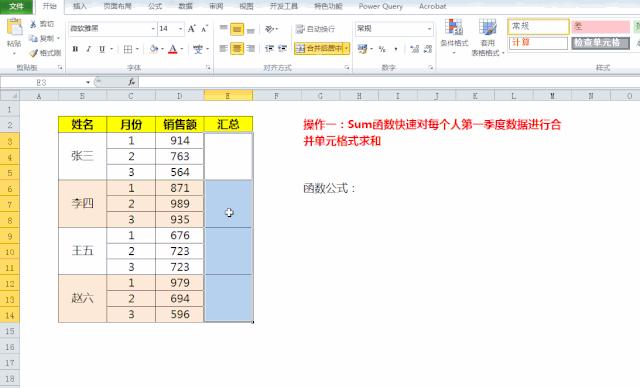The height and width of the screenshot is (388, 640).
Task: Apply the 检查单元格 (Check Cell) style
Action: (600, 43)
